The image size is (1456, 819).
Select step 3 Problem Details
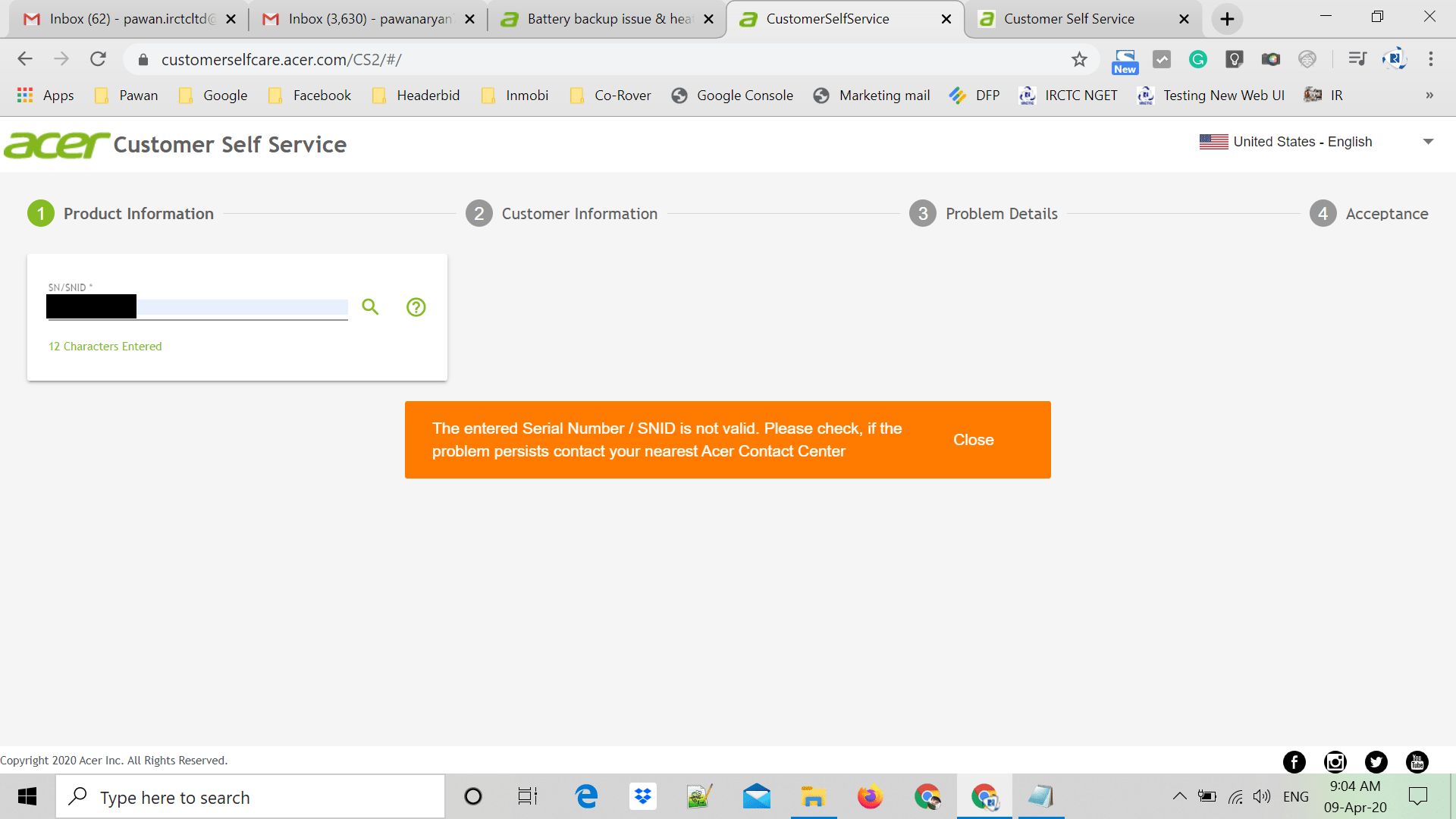point(984,214)
